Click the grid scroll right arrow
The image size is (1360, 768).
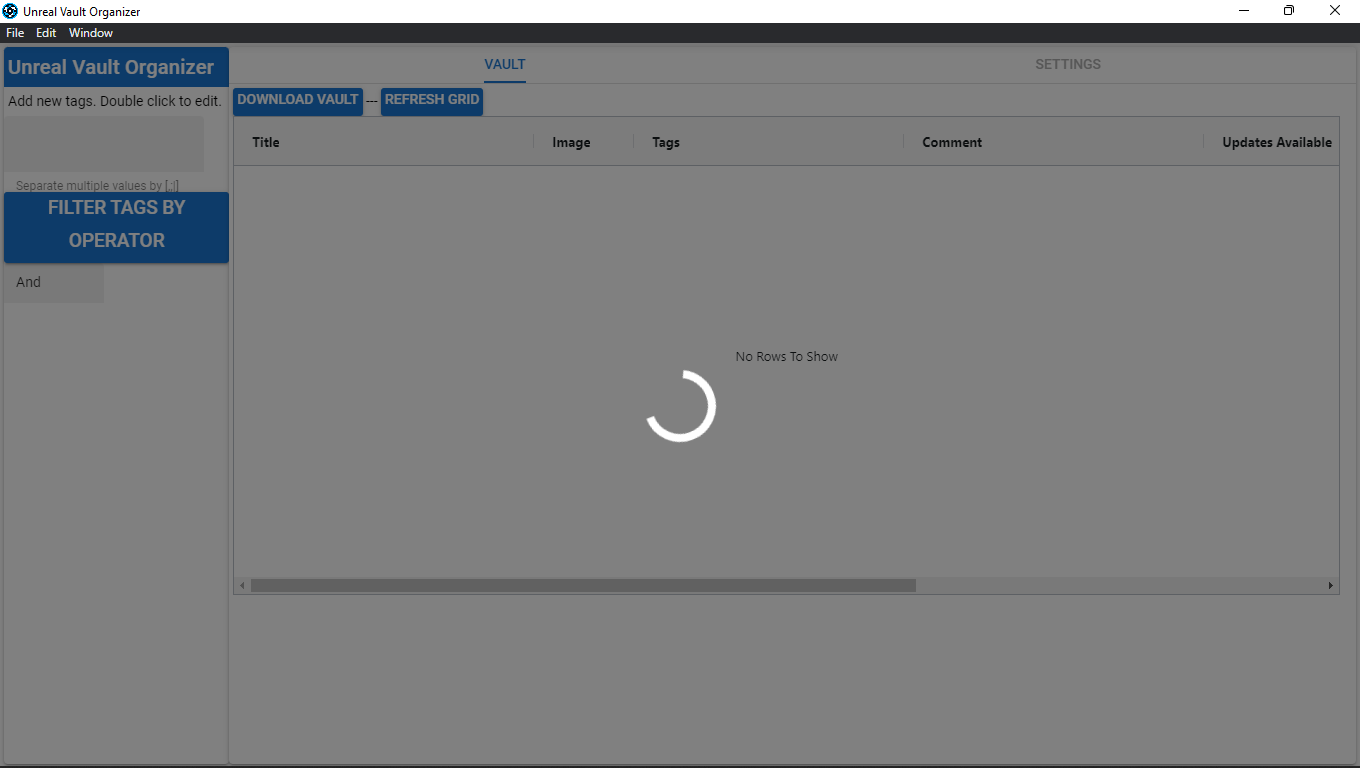1331,585
